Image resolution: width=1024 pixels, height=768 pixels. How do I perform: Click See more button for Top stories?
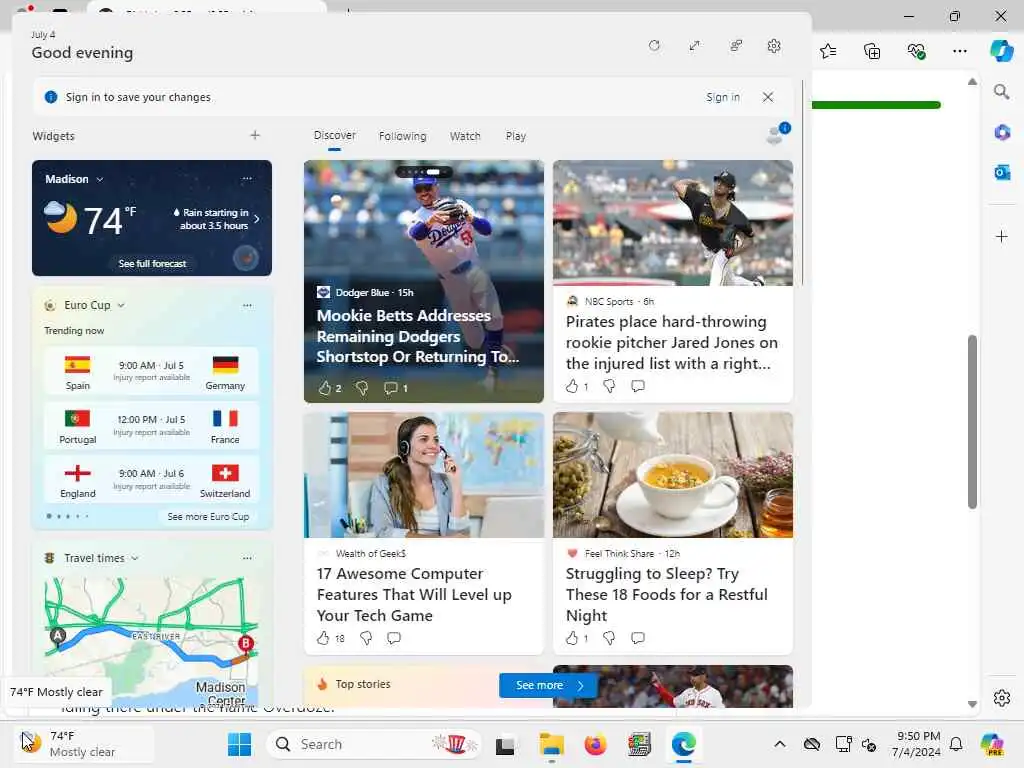pos(547,685)
